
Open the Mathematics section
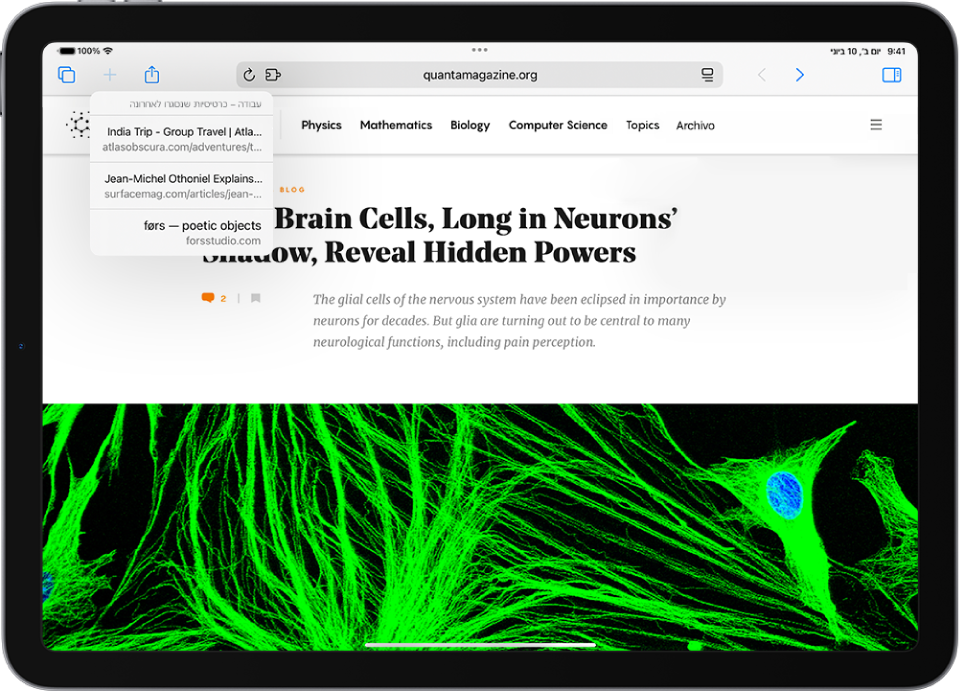[x=396, y=125]
